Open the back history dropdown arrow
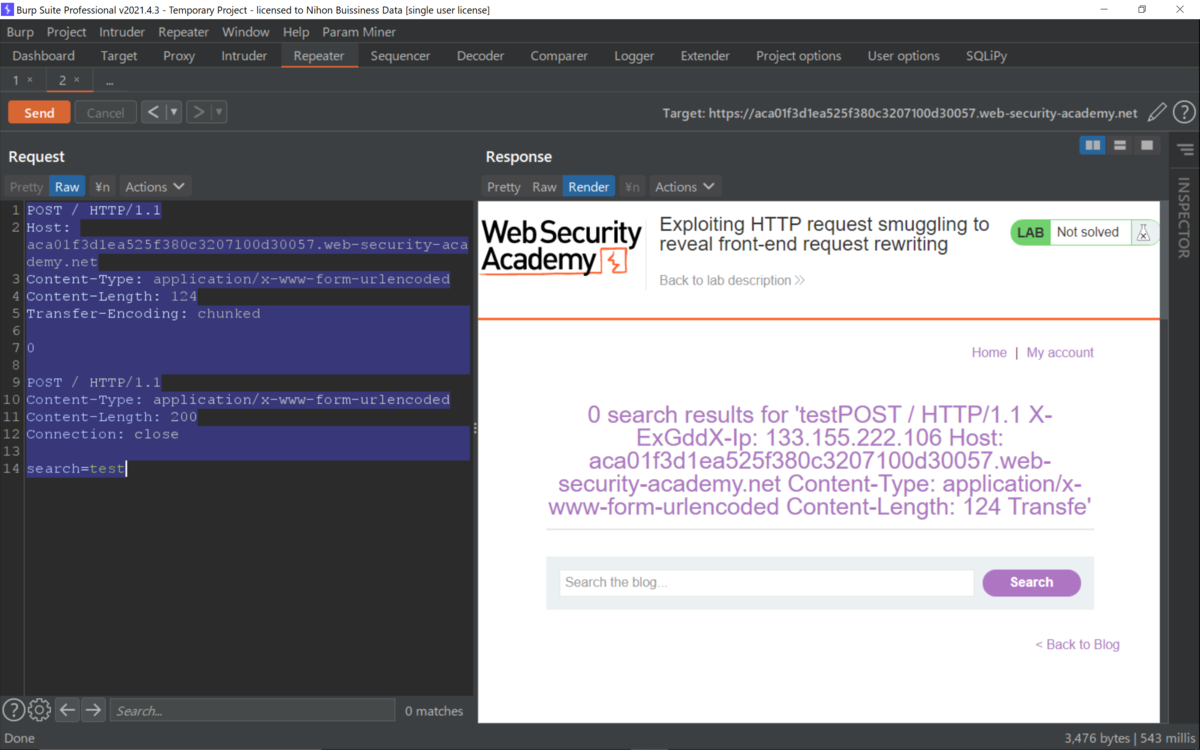Screen dimensions: 1200x750 point(174,112)
